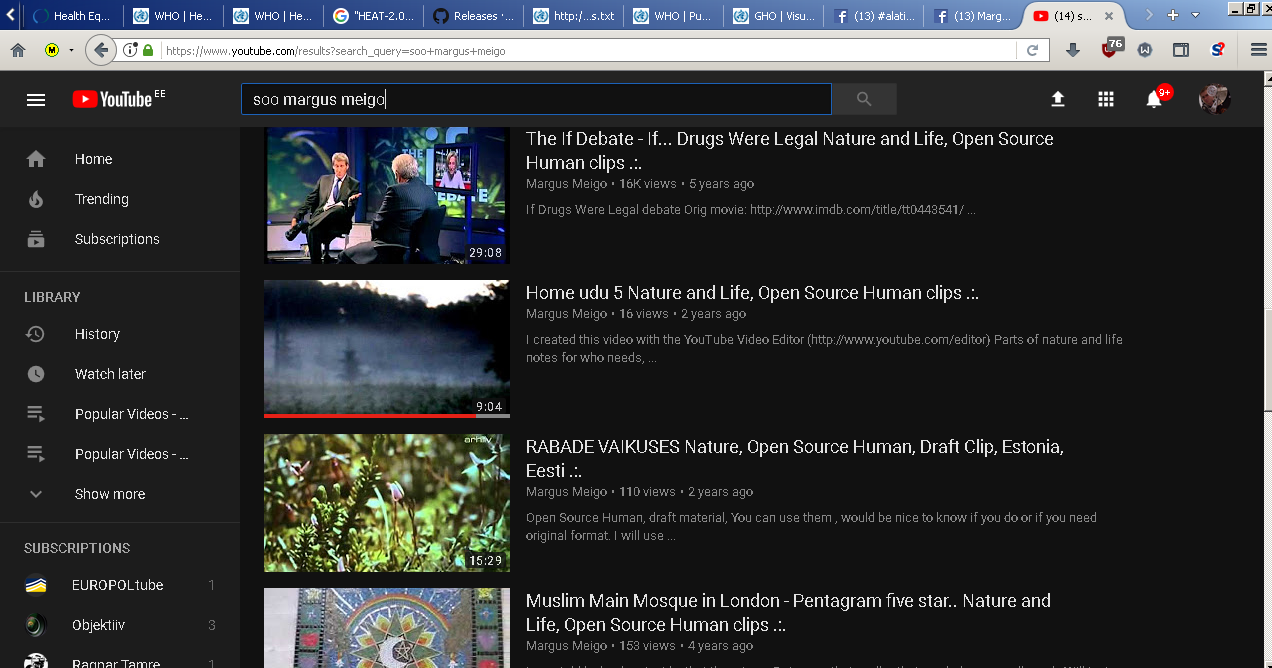Open the browser downloads arrow
This screenshot has height=668, width=1272.
click(x=1073, y=50)
